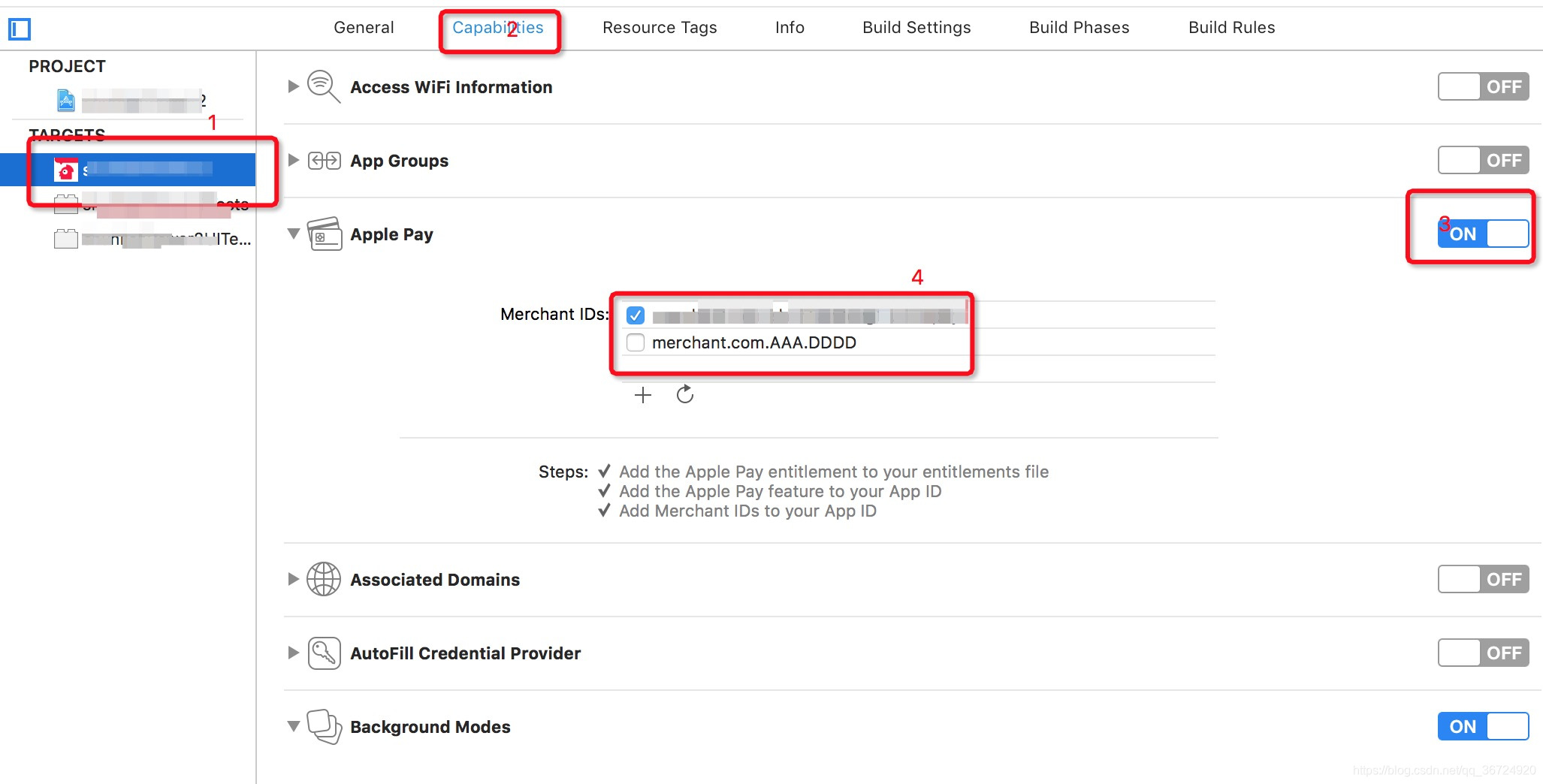
Task: Toggle the project navigator sidebar icon
Action: pyautogui.click(x=19, y=29)
